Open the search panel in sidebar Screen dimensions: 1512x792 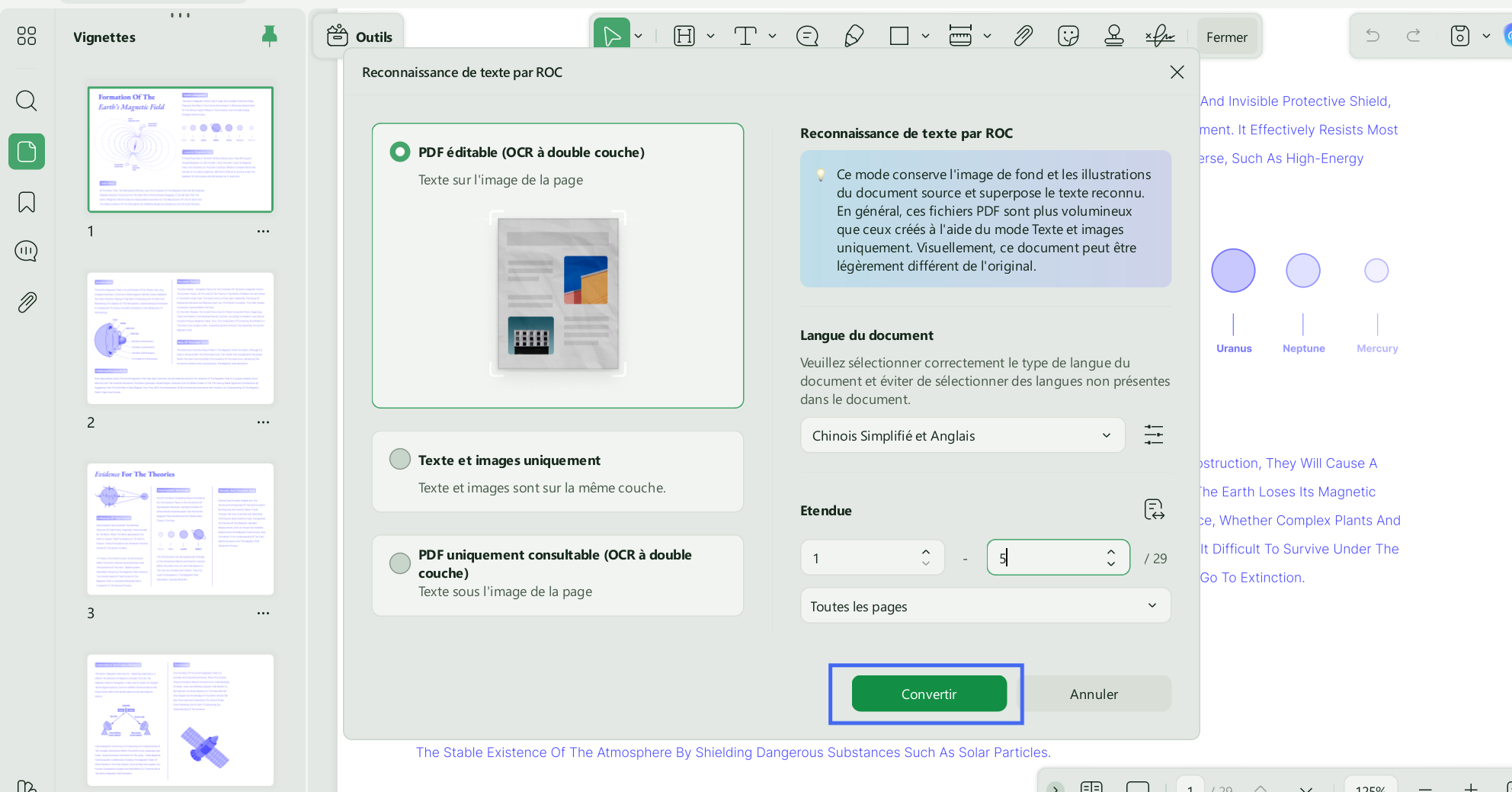27,101
